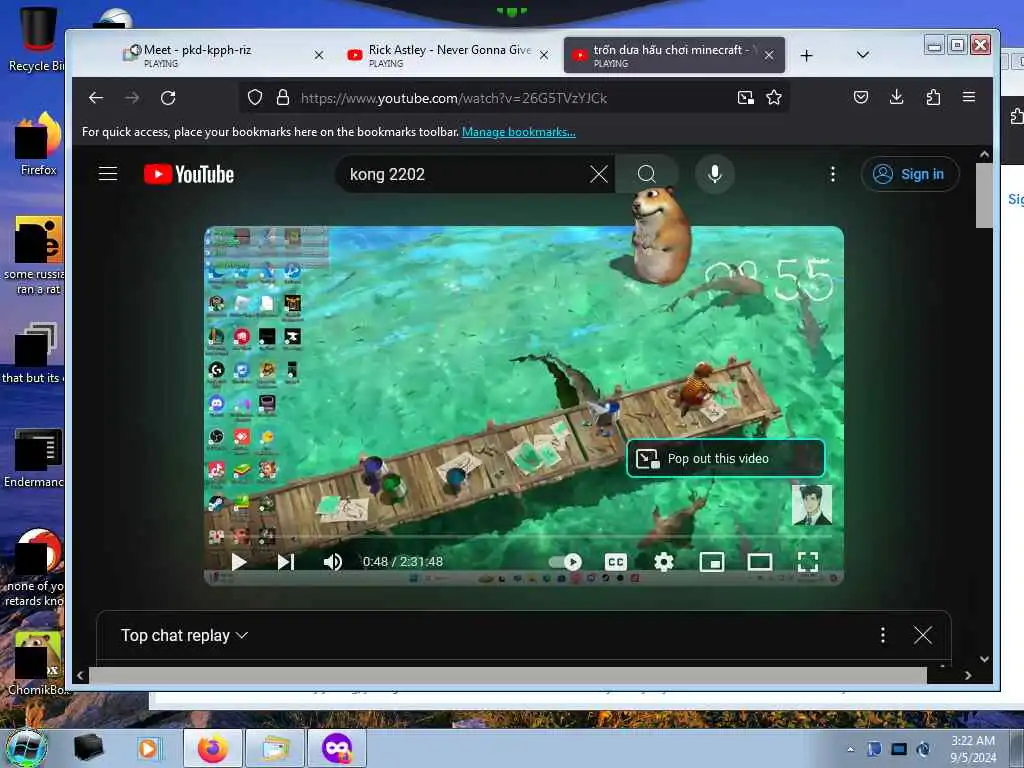Image resolution: width=1024 pixels, height=768 pixels.
Task: Clear the YouTube search text with X
Action: pos(598,174)
